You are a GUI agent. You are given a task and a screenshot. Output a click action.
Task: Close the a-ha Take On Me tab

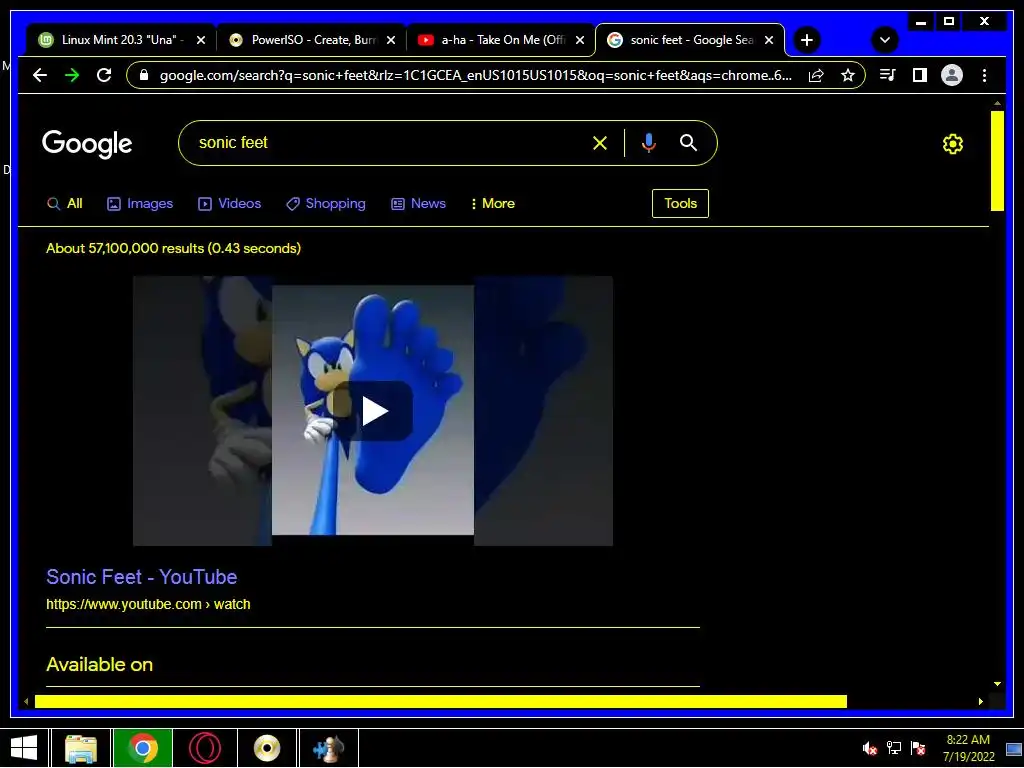(580, 40)
